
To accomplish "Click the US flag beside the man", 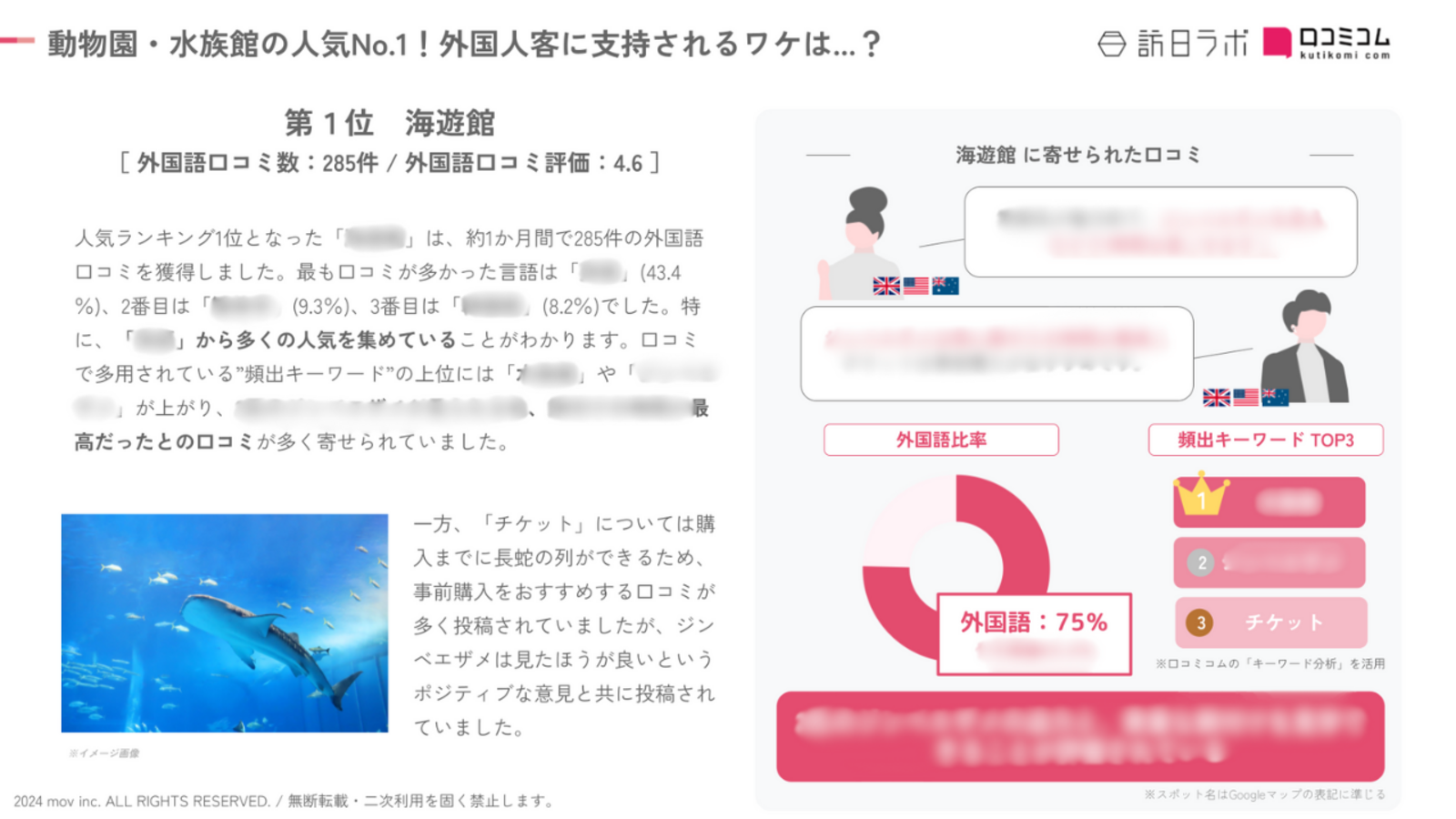I will tap(1246, 397).
